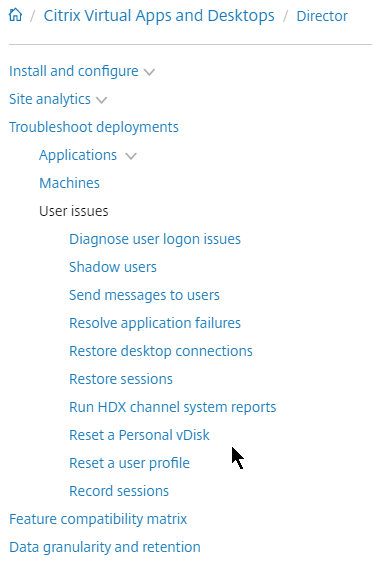Open Restore desktop connections
This screenshot has width=376, height=567.
(x=161, y=351)
